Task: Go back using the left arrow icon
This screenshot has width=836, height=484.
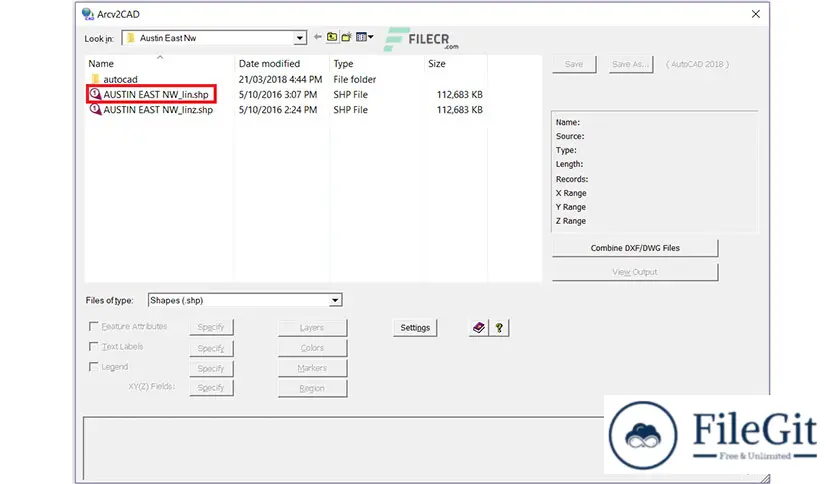Action: pos(318,37)
